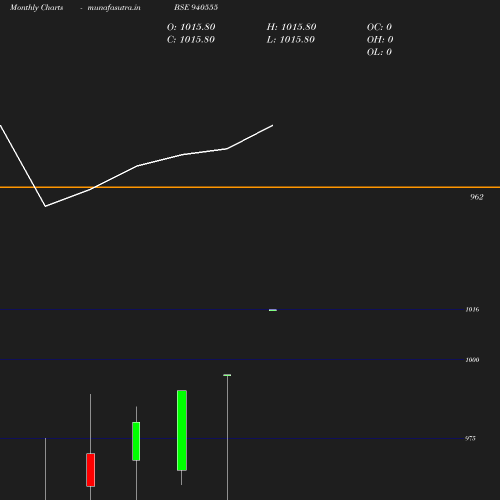The image size is (500, 500).
Task: Click the OC: 0 reading
Action: [379, 27]
